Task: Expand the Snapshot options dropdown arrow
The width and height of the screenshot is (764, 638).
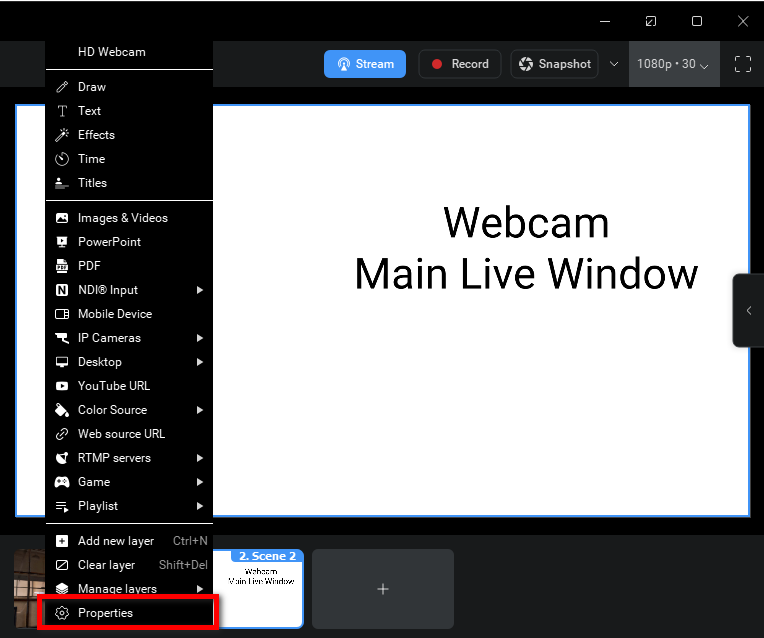Action: (x=613, y=64)
